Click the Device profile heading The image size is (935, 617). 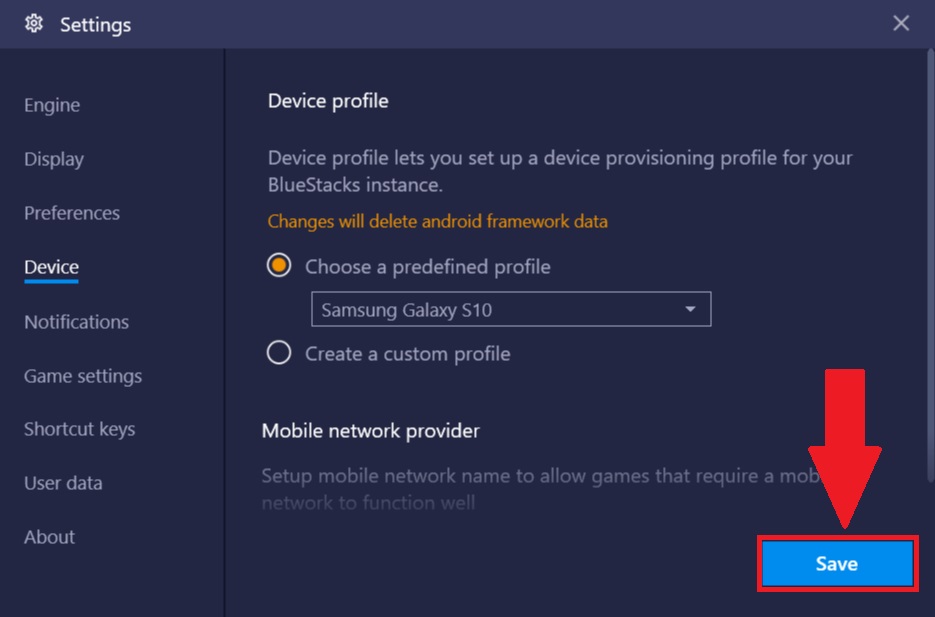327,100
